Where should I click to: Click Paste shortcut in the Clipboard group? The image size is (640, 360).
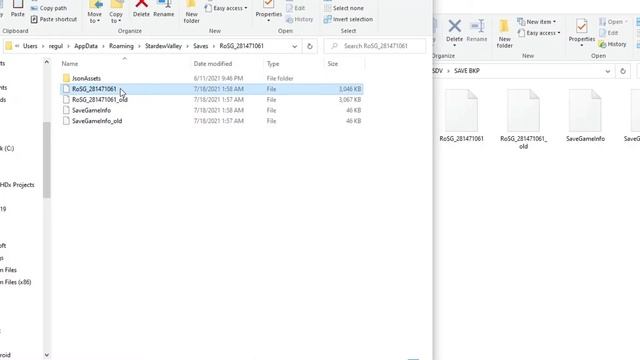[x=54, y=19]
